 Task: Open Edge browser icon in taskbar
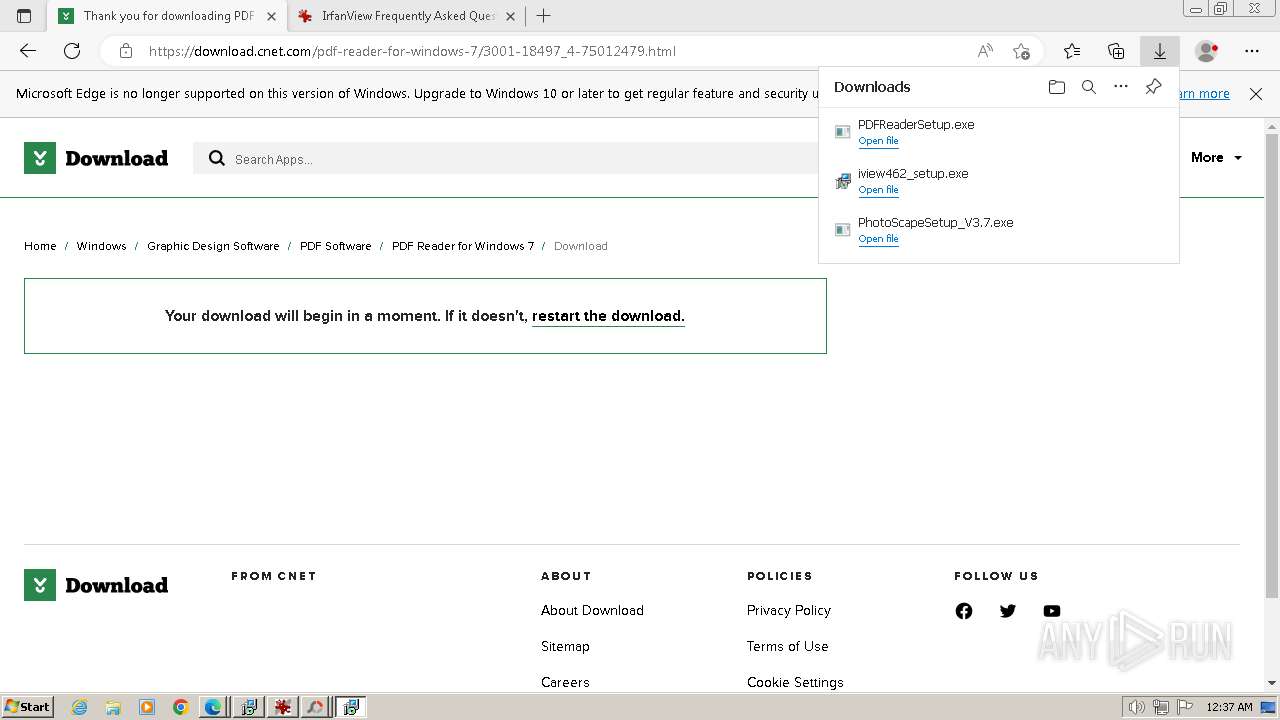[213, 707]
